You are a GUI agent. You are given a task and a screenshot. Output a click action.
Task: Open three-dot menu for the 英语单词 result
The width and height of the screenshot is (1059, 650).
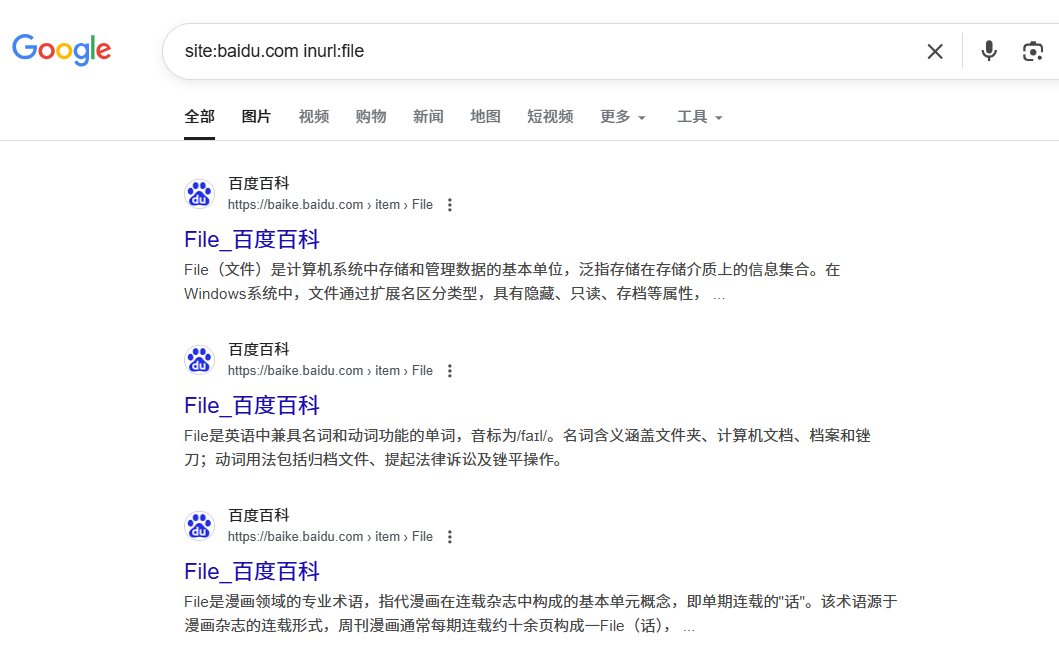pyautogui.click(x=450, y=371)
